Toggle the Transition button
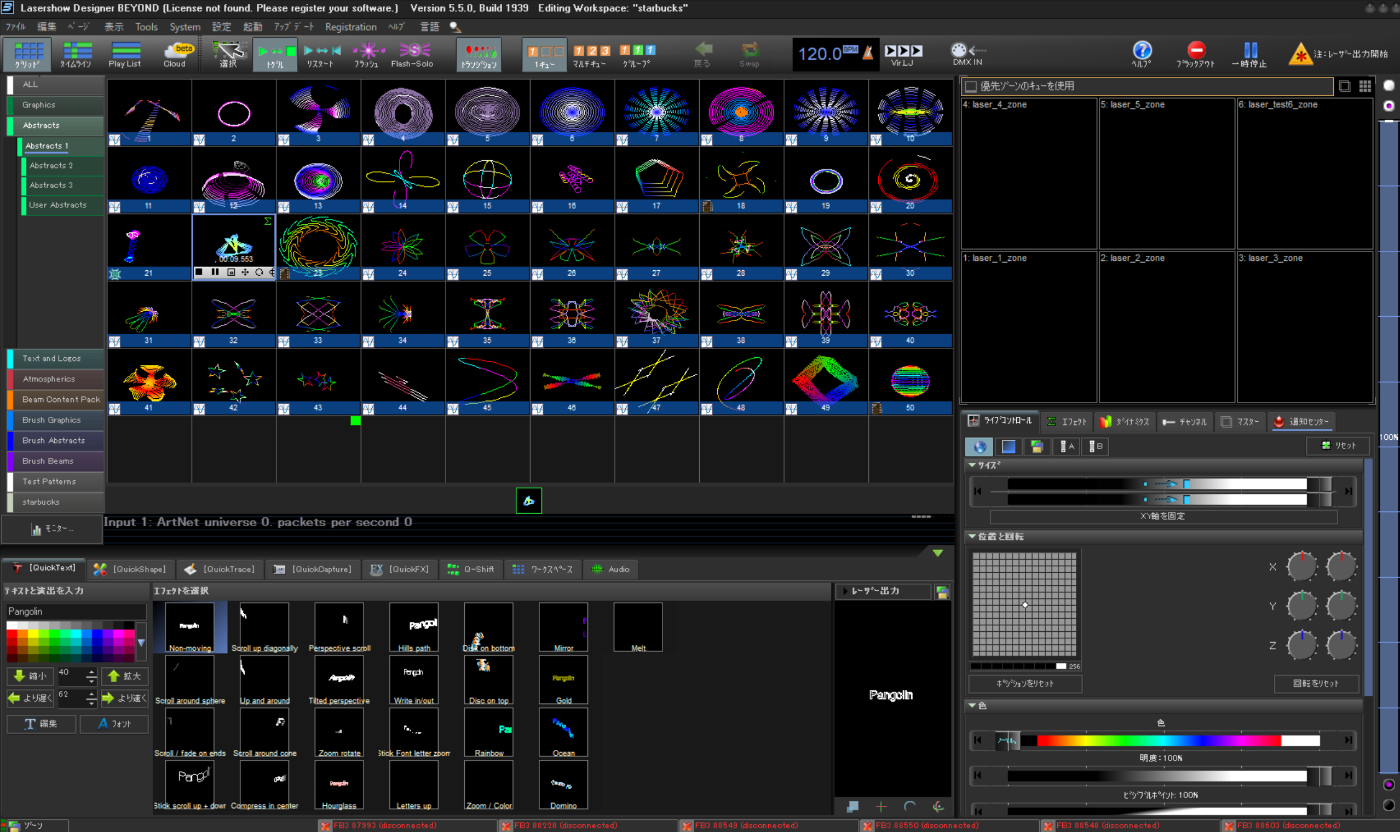1400x832 pixels. [479, 54]
